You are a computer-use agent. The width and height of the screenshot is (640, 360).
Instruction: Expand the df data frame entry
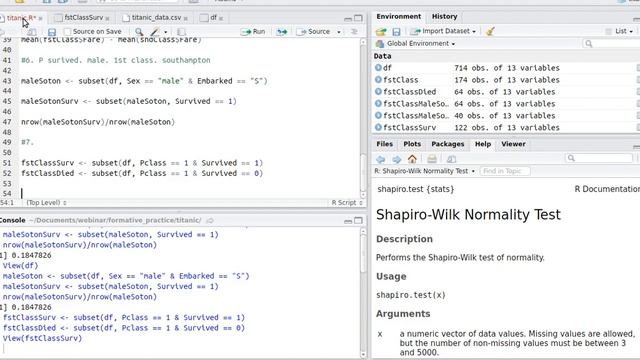click(378, 68)
